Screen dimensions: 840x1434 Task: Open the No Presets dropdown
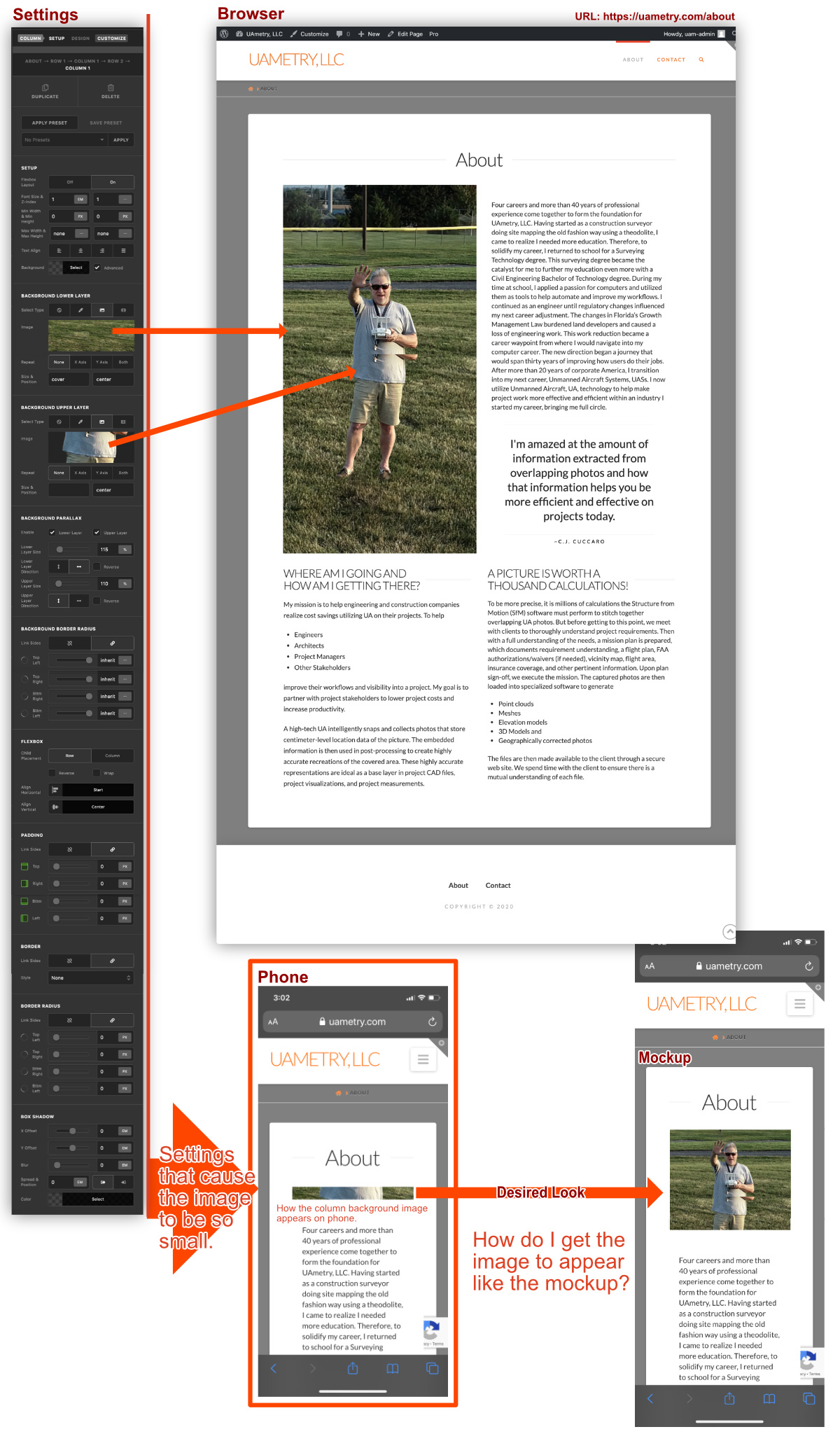(x=64, y=139)
